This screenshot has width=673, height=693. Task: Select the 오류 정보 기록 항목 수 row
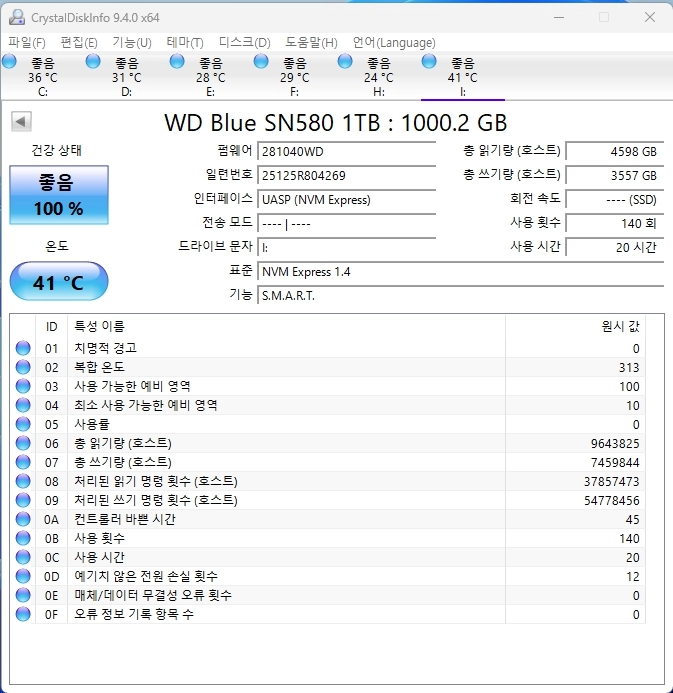[327, 614]
